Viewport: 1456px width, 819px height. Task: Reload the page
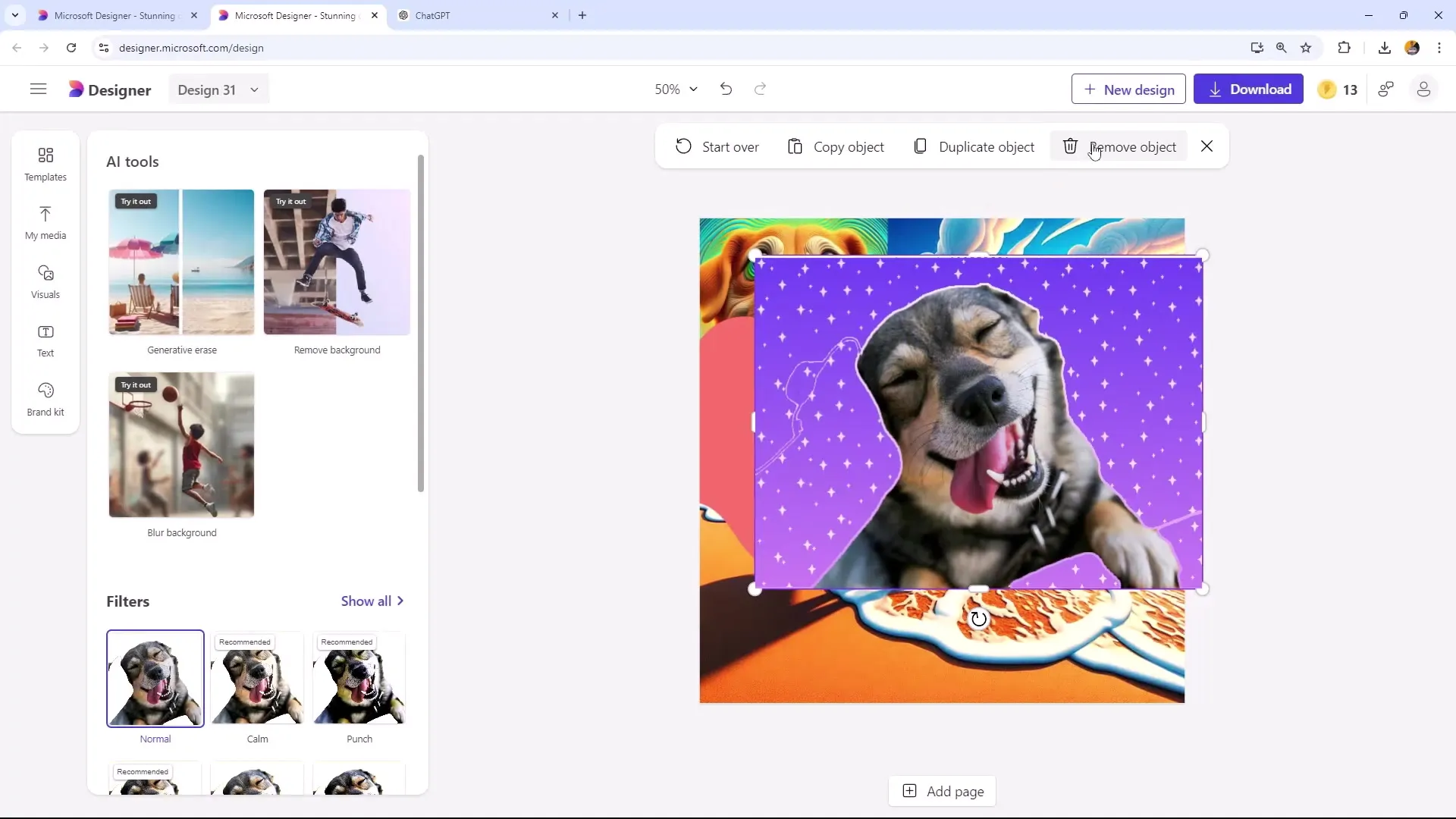[71, 48]
